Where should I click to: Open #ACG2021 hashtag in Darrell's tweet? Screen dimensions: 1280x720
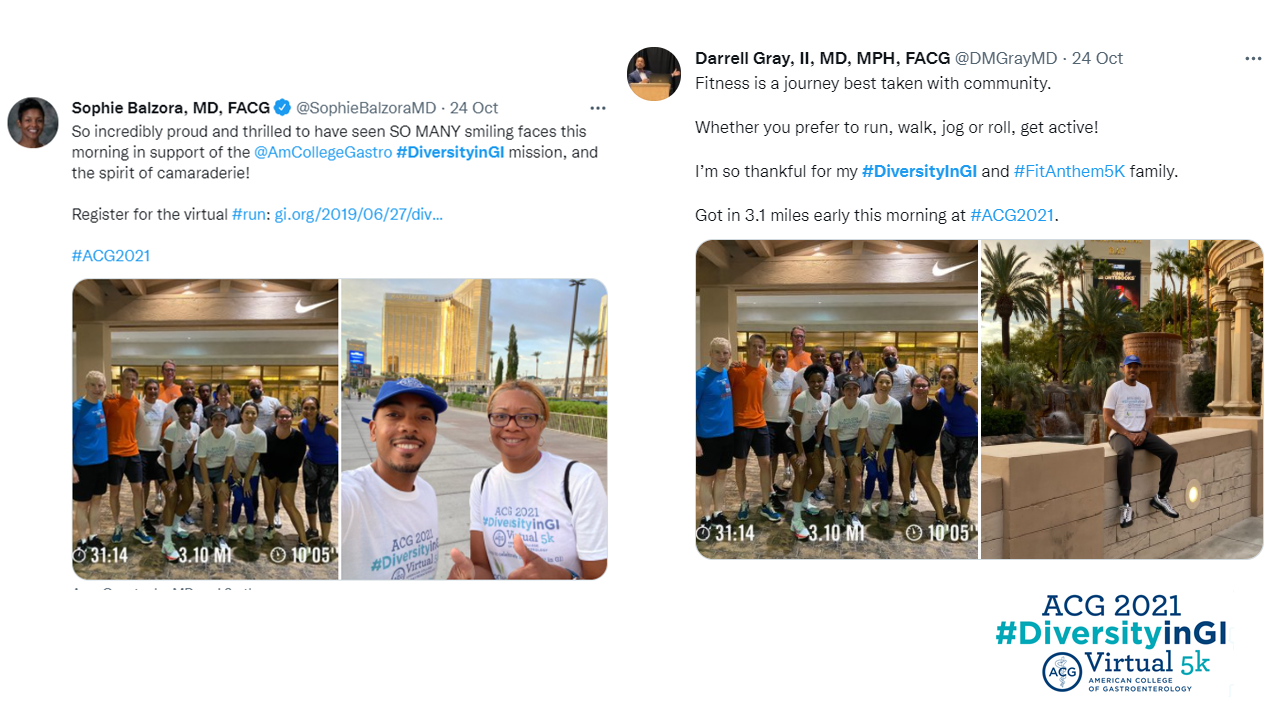(x=1012, y=215)
